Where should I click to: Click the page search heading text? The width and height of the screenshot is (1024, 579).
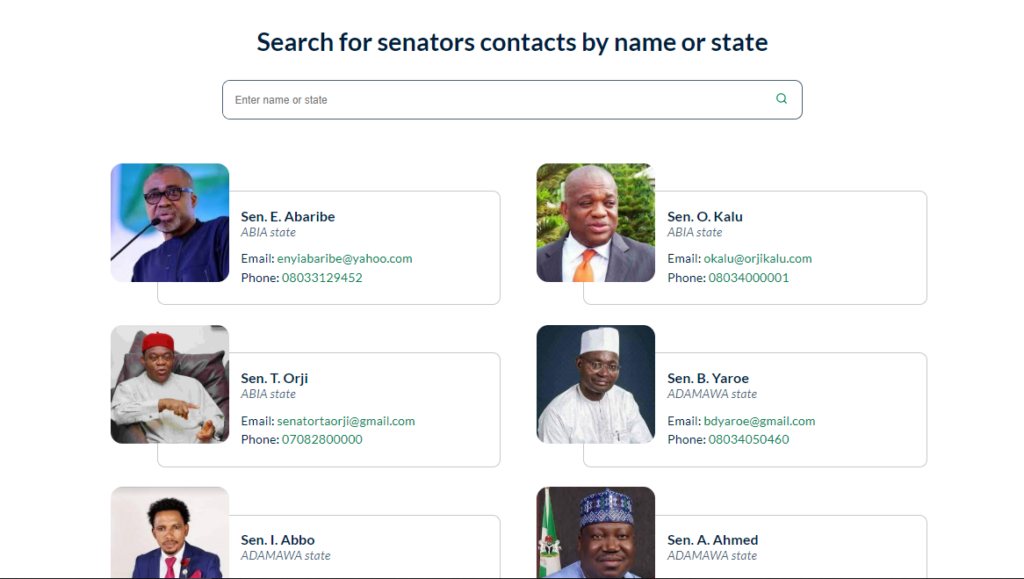[x=512, y=42]
